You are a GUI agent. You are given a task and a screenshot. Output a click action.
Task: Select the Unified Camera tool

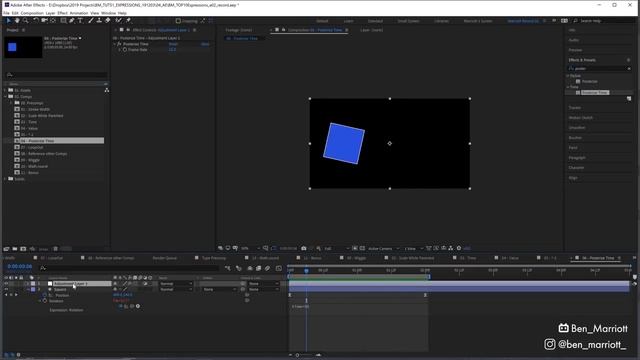click(44, 20)
